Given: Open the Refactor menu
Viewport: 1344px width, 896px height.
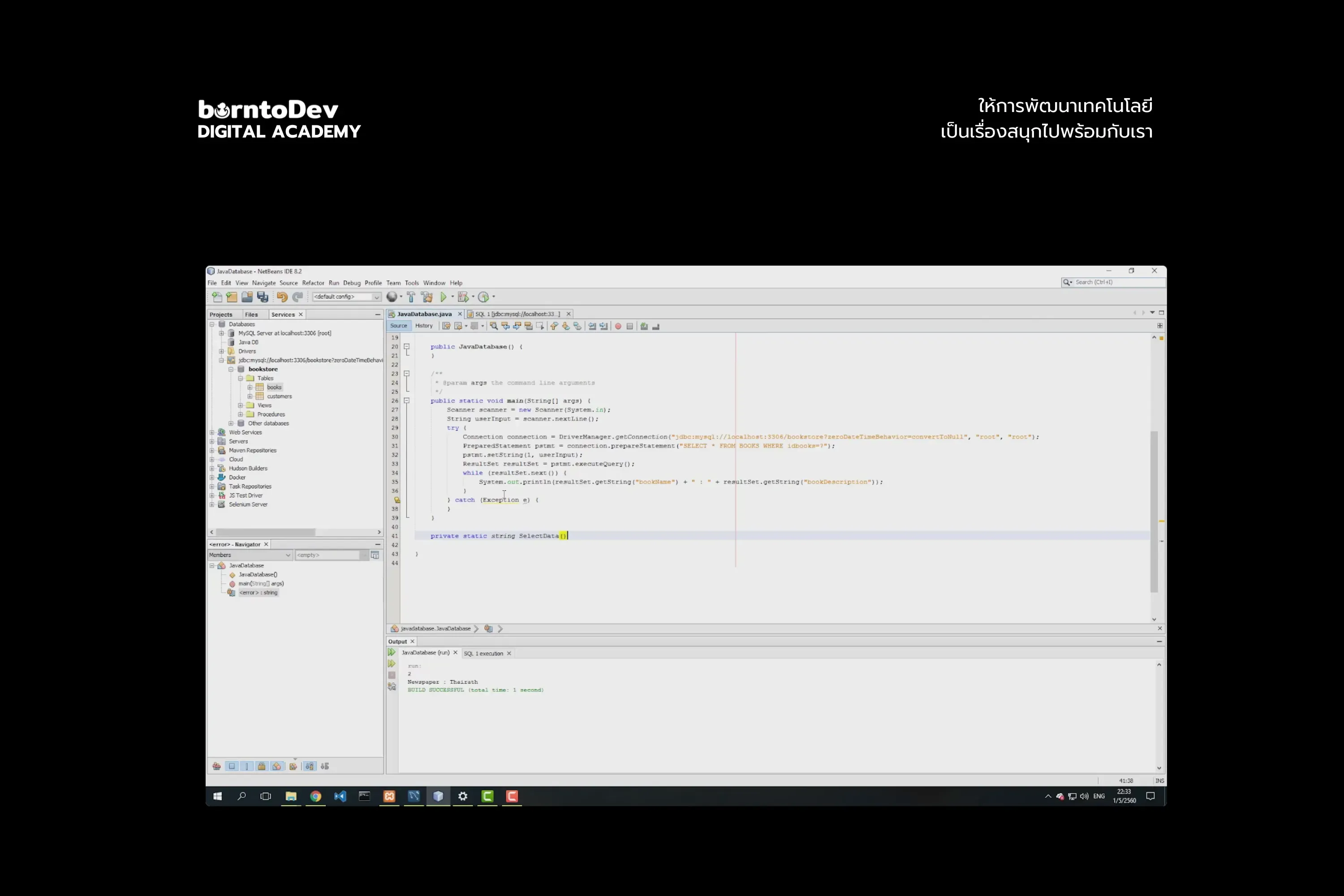Looking at the screenshot, I should point(313,283).
